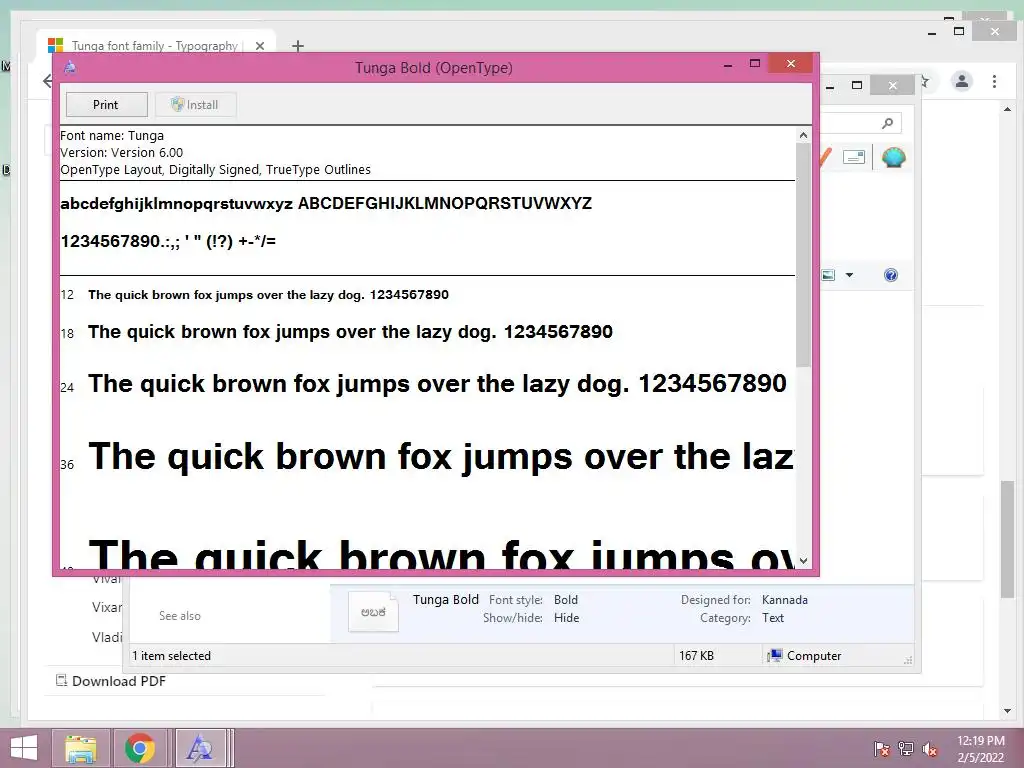Click the view mode icon in Fonts folder
Viewport: 1024px width, 768px height.
[x=827, y=275]
